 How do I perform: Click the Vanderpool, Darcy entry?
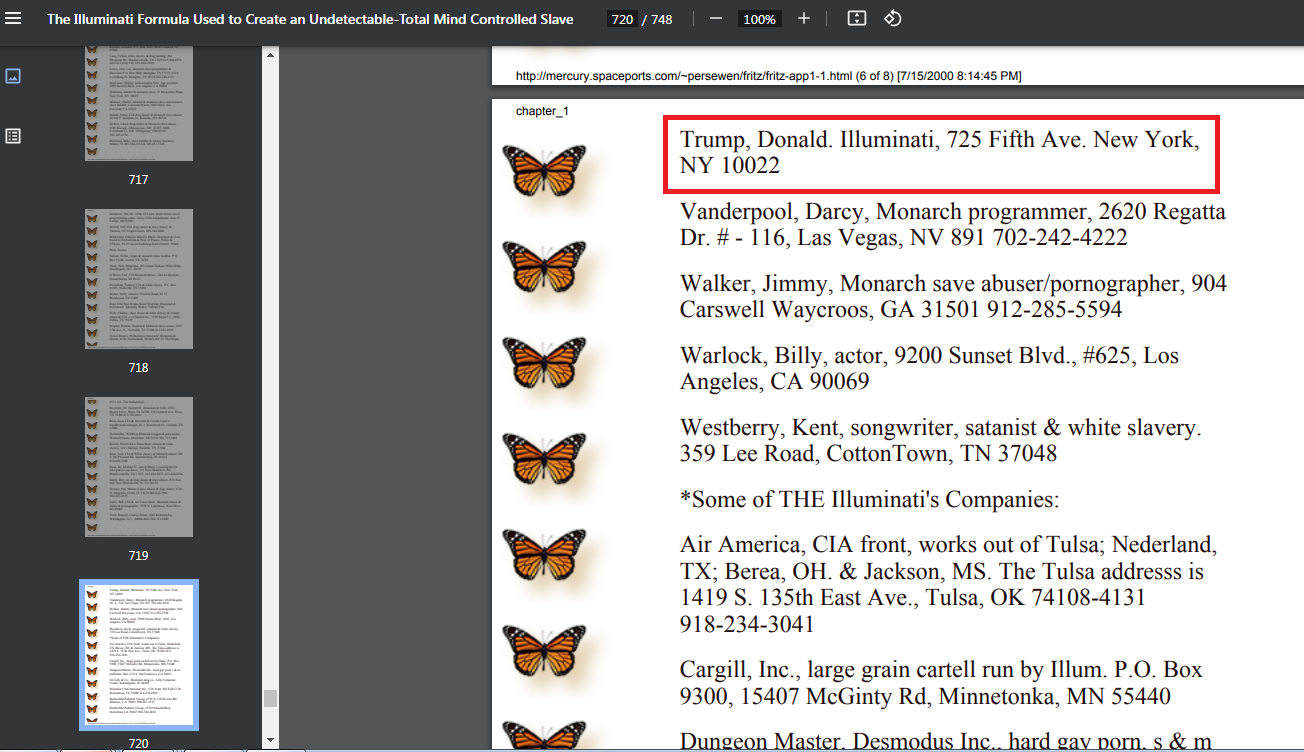(x=952, y=224)
